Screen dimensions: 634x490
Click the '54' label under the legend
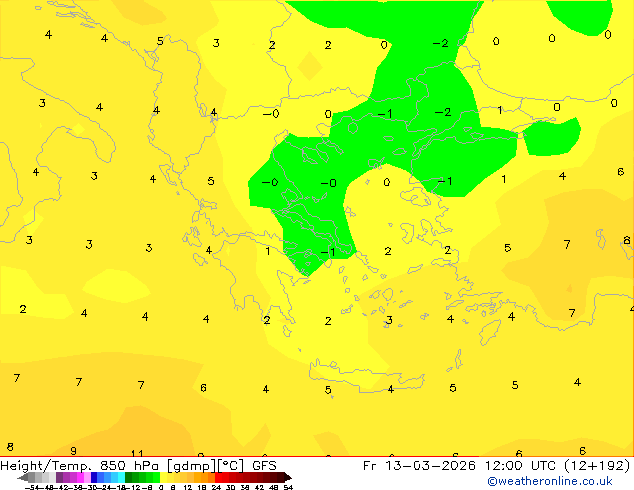pos(288,487)
